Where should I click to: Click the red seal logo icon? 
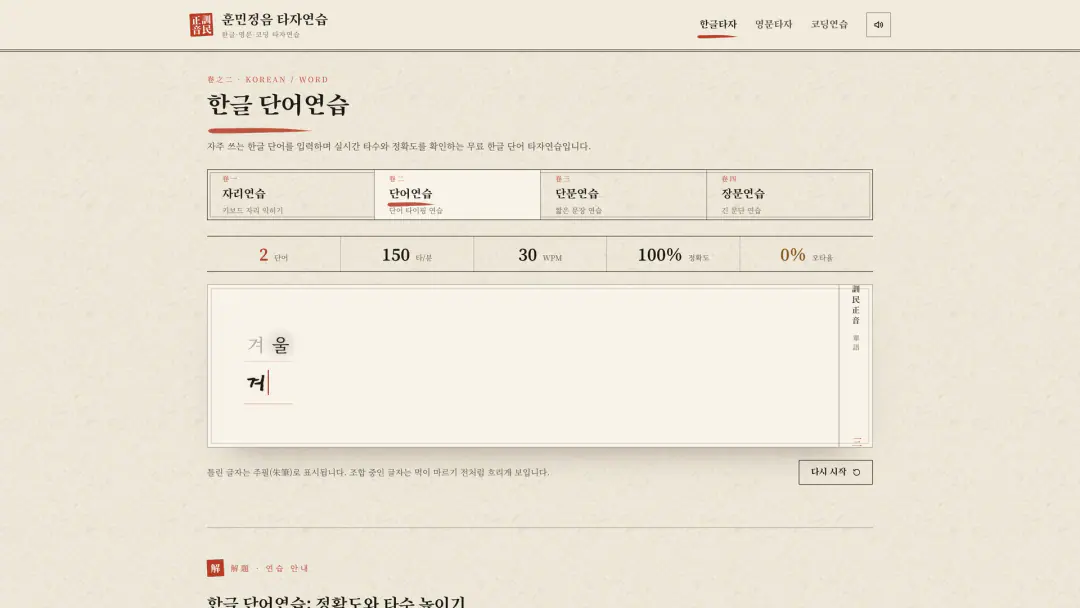click(201, 25)
